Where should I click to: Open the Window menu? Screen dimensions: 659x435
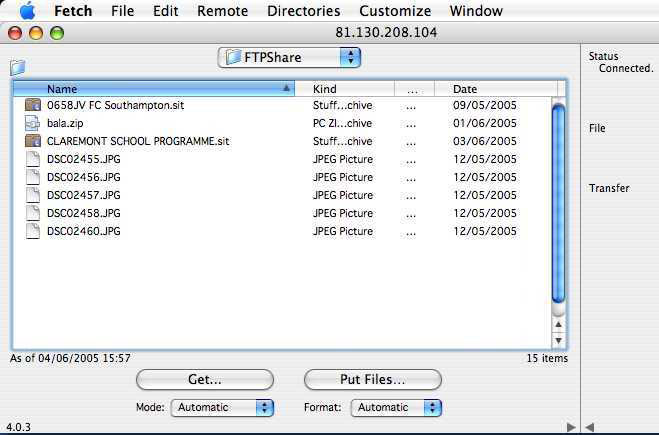pos(476,11)
